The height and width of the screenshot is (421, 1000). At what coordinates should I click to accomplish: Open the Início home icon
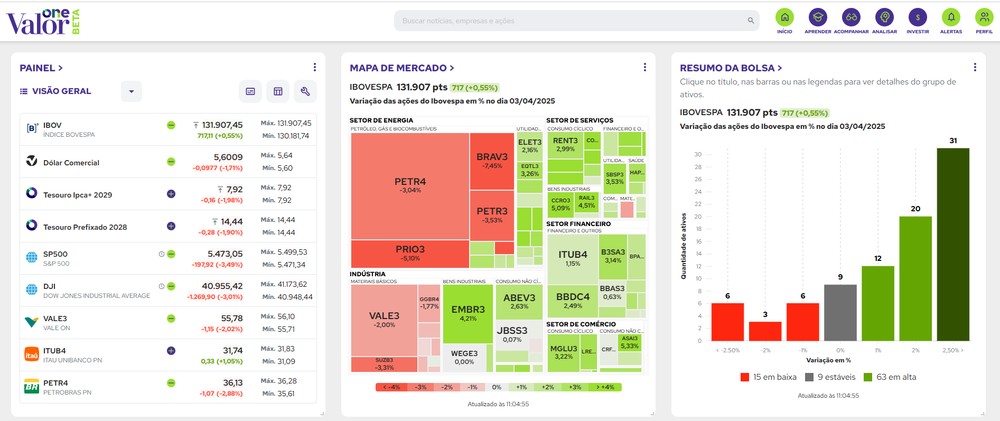click(x=784, y=17)
